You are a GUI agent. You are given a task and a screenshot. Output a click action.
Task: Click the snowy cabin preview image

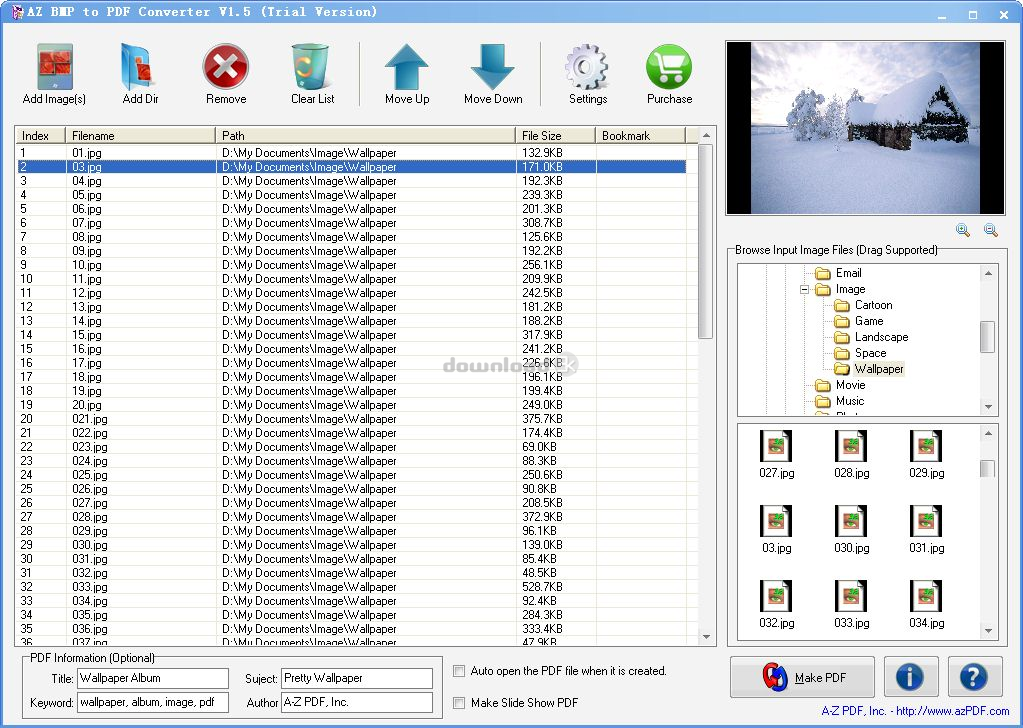point(865,128)
